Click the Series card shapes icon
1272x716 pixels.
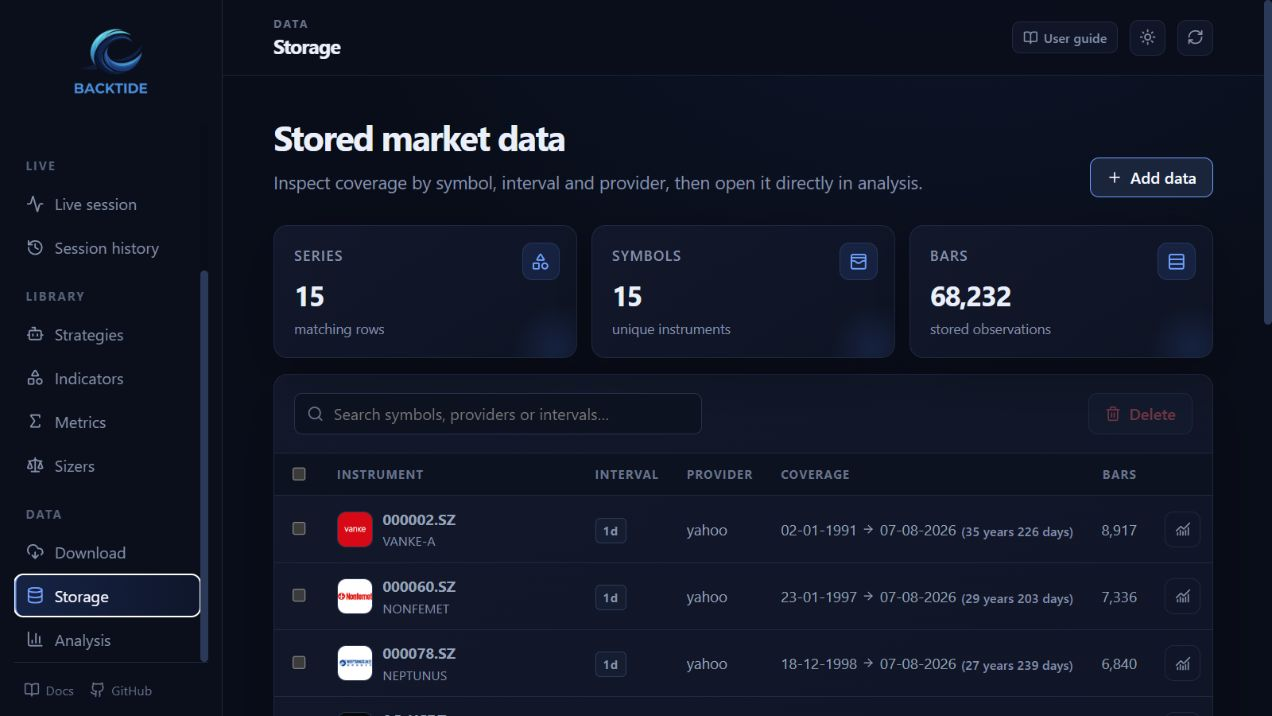coord(541,262)
